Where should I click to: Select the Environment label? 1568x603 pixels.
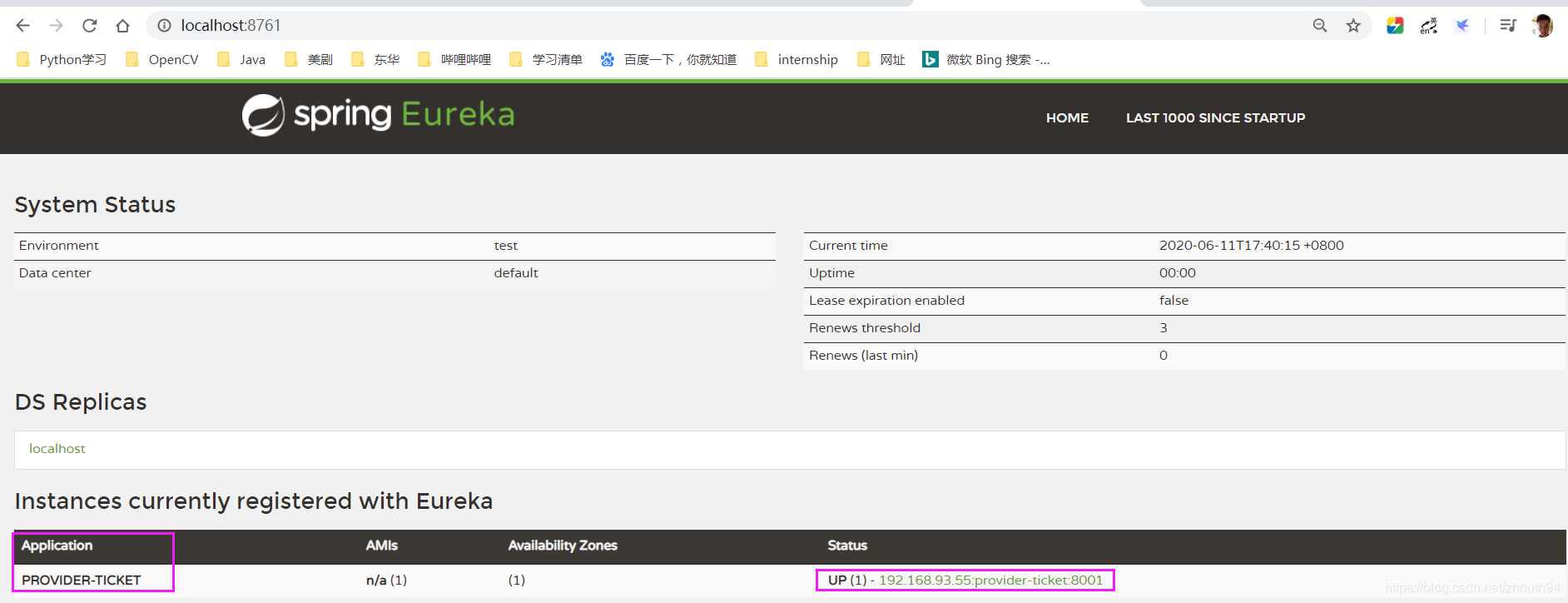coord(59,246)
